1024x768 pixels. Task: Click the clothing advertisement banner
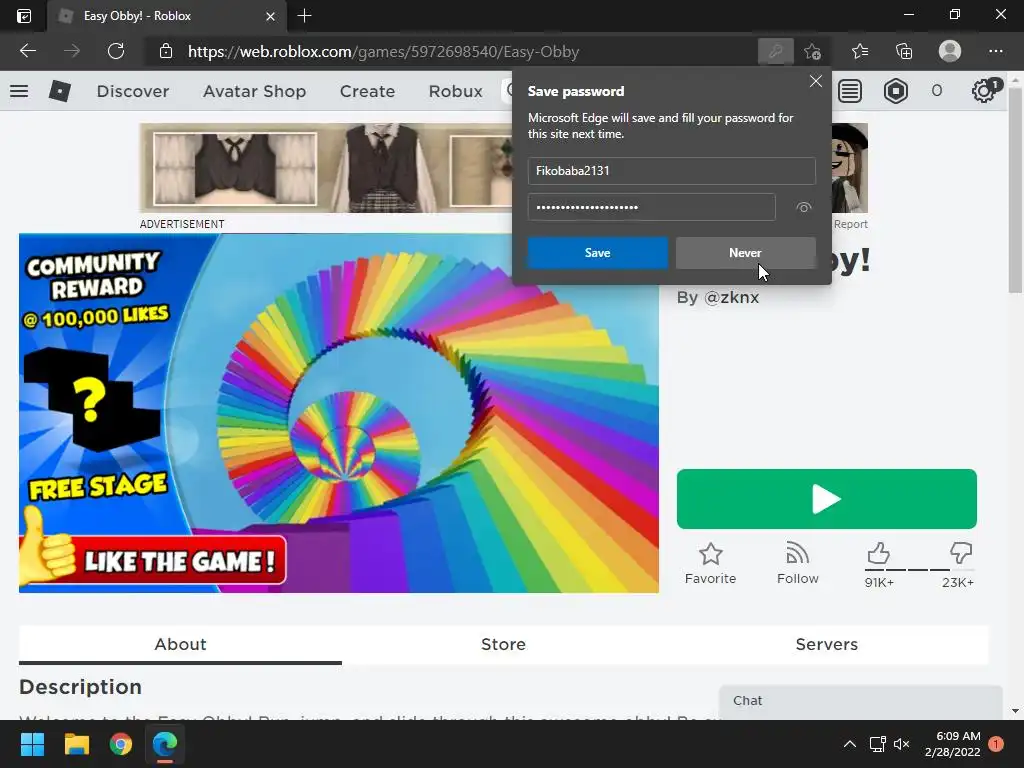[327, 168]
